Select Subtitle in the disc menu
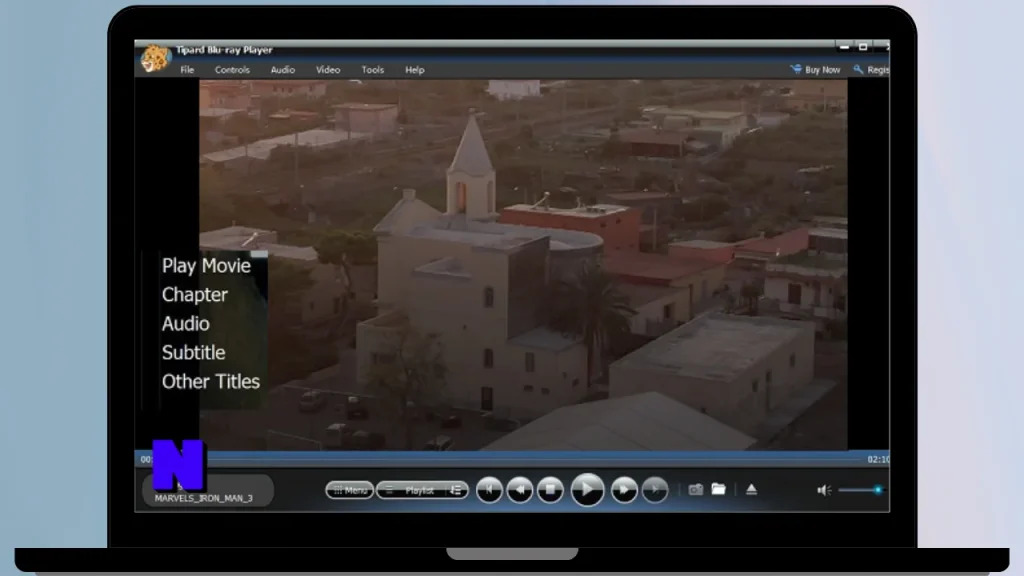1024x576 pixels. 193,353
